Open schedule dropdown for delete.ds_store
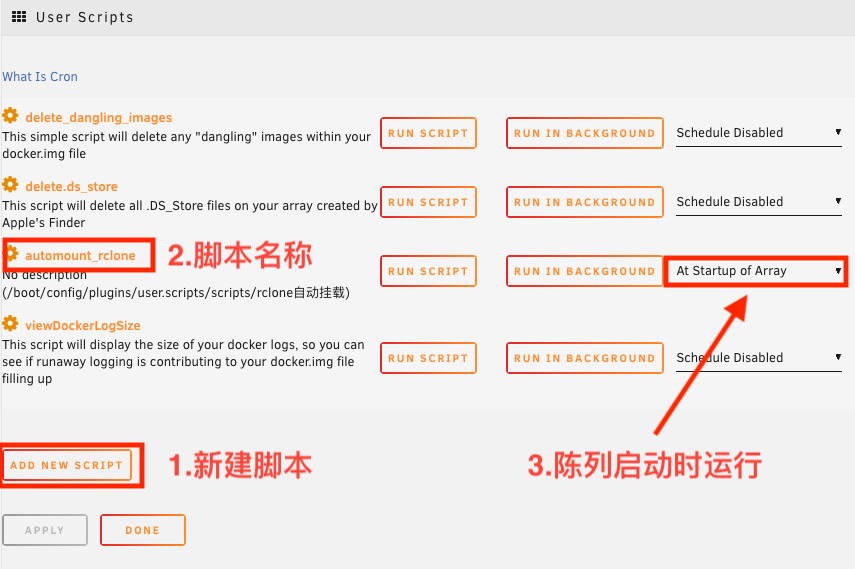This screenshot has width=855, height=569. click(x=758, y=202)
